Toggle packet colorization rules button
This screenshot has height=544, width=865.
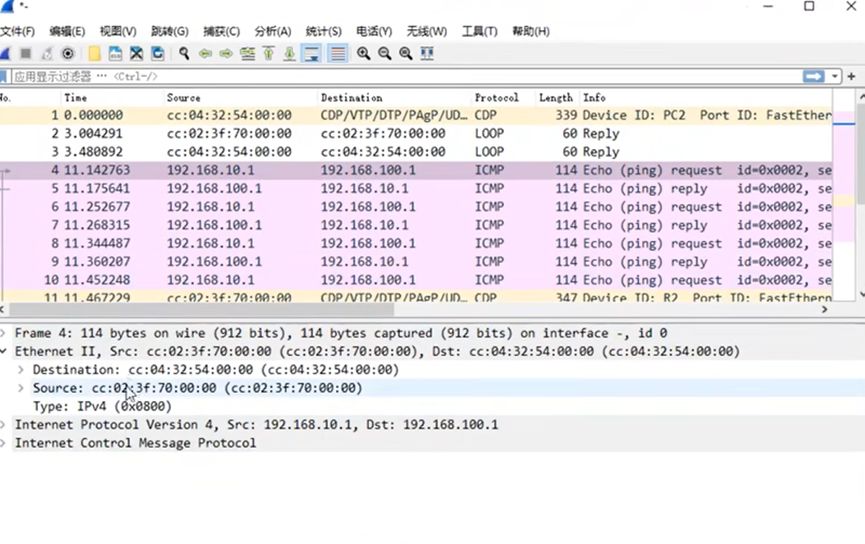[x=338, y=53]
